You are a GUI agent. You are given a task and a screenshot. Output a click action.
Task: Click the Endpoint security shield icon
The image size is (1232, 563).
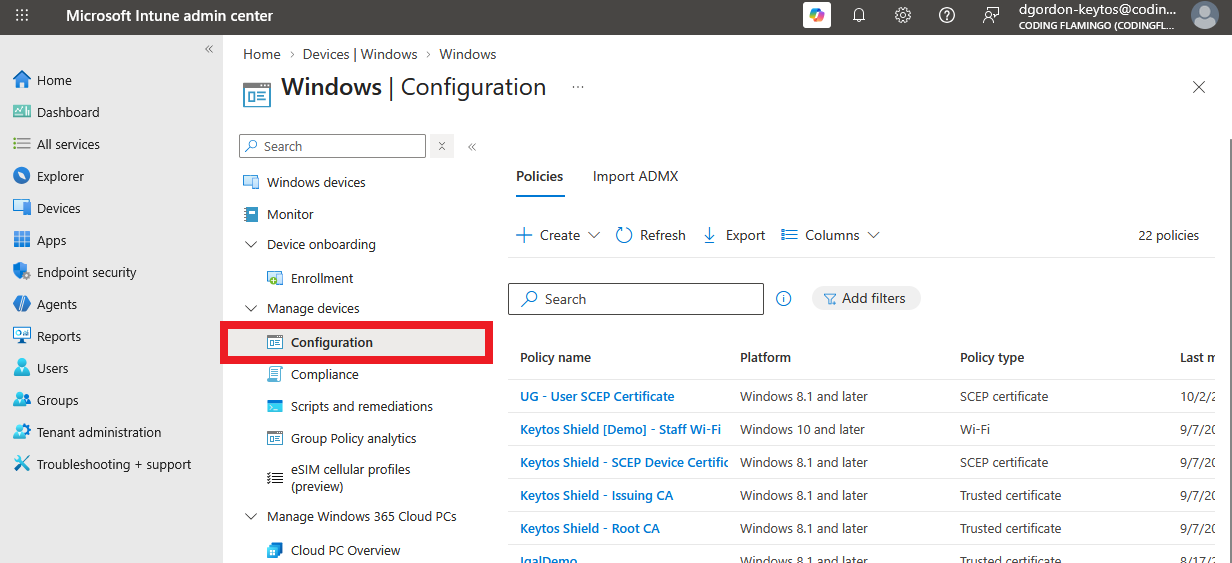[x=22, y=272]
